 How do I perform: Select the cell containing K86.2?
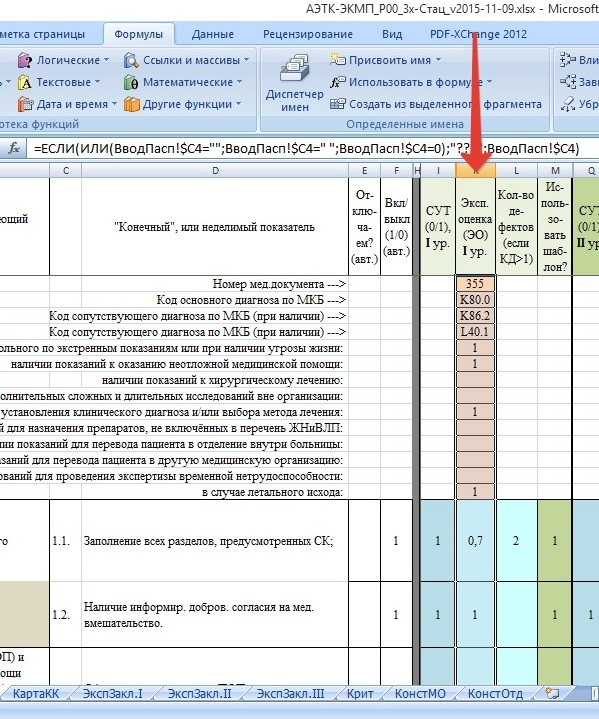click(475, 316)
